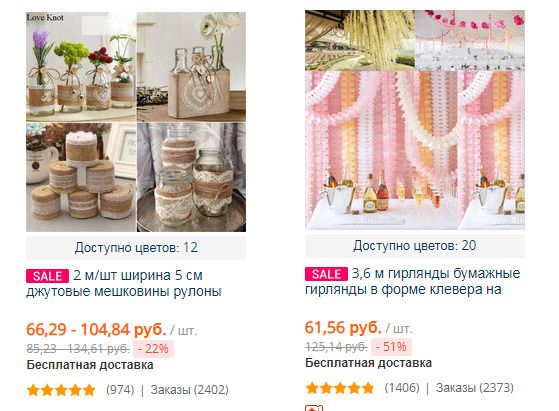Click the 'Love Knot' watermark on burlap image
Screen dimensions: 559x411
[x=45, y=17]
